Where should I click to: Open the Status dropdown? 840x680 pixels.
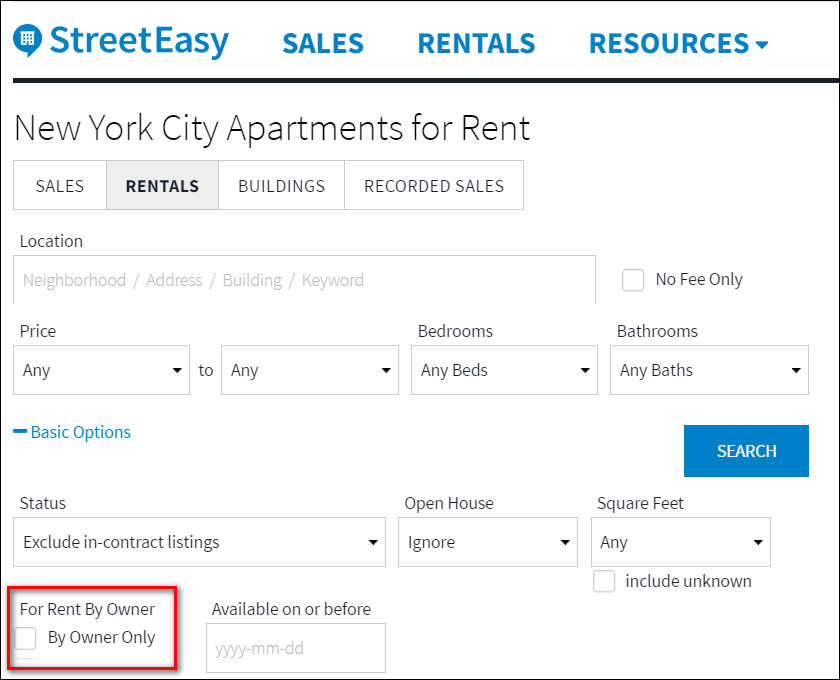[199, 542]
